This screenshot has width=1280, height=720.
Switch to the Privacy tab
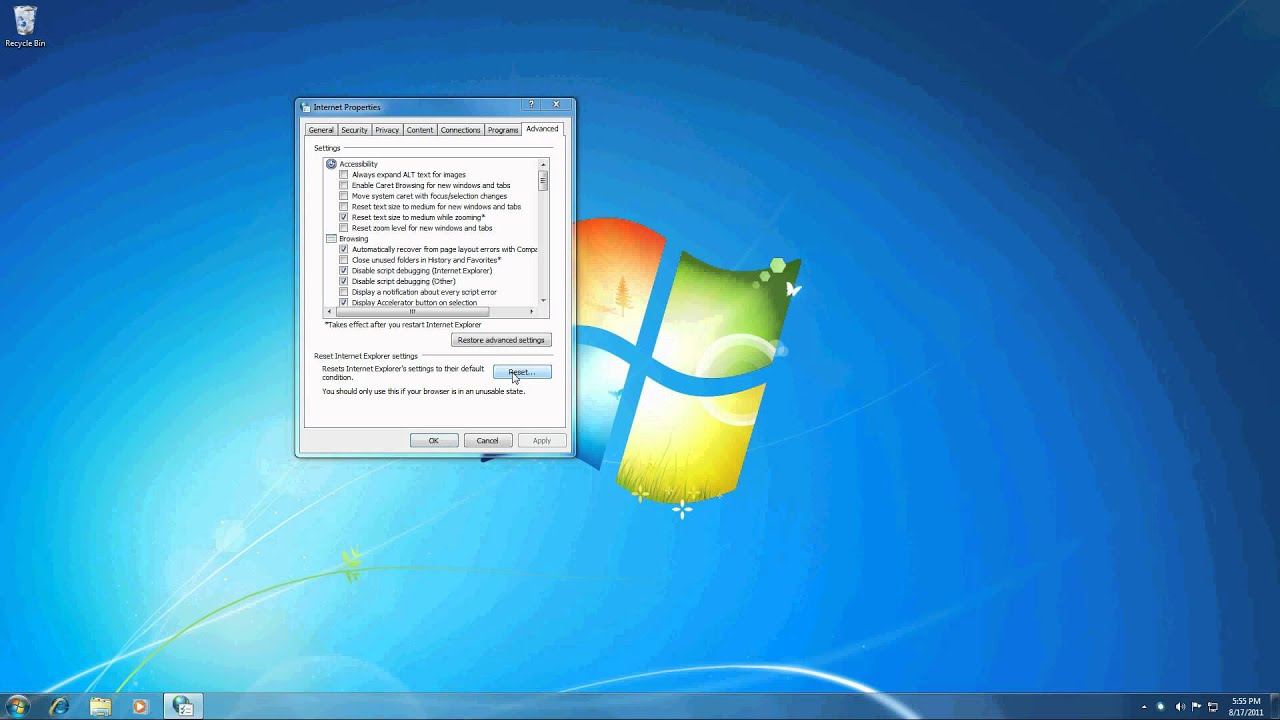coord(387,130)
